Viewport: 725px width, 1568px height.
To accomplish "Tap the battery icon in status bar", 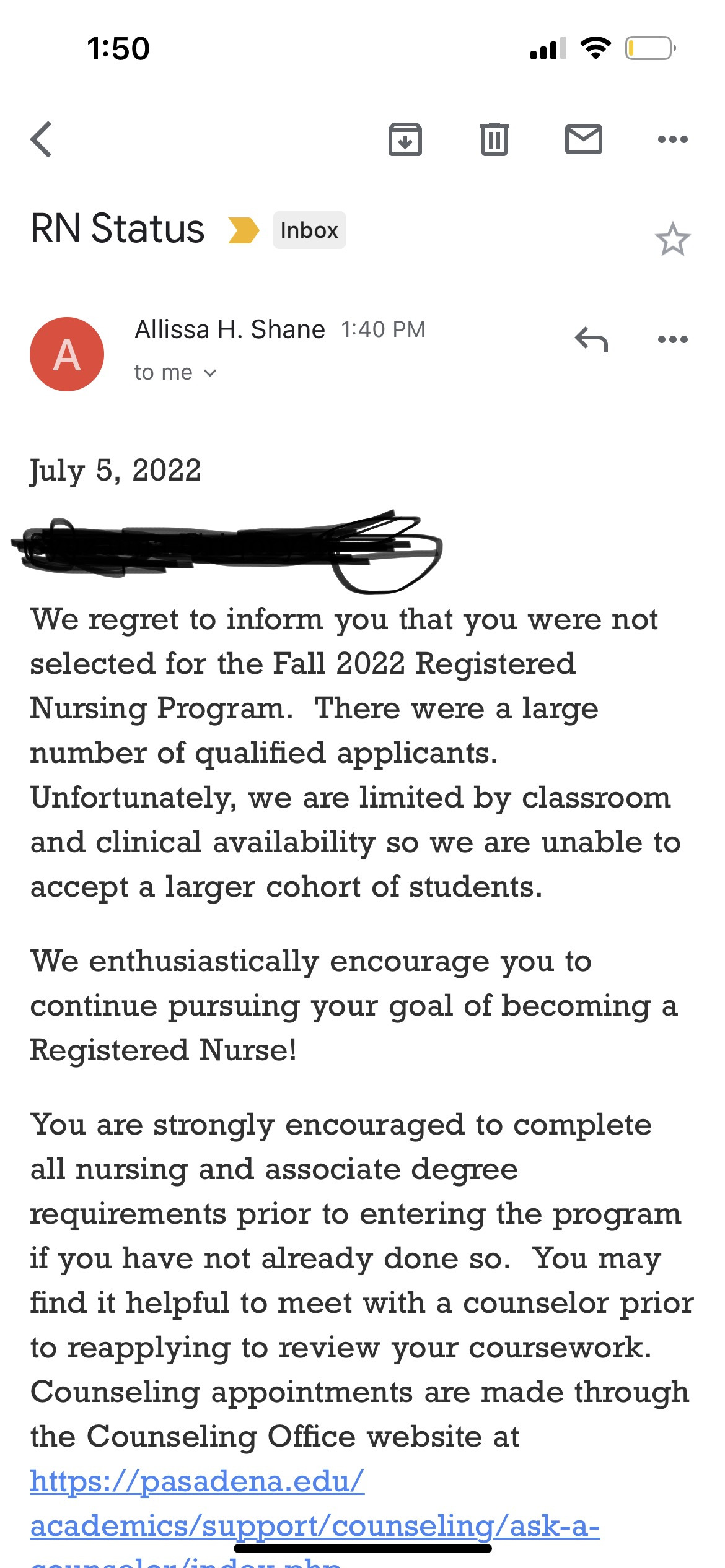I will click(650, 48).
